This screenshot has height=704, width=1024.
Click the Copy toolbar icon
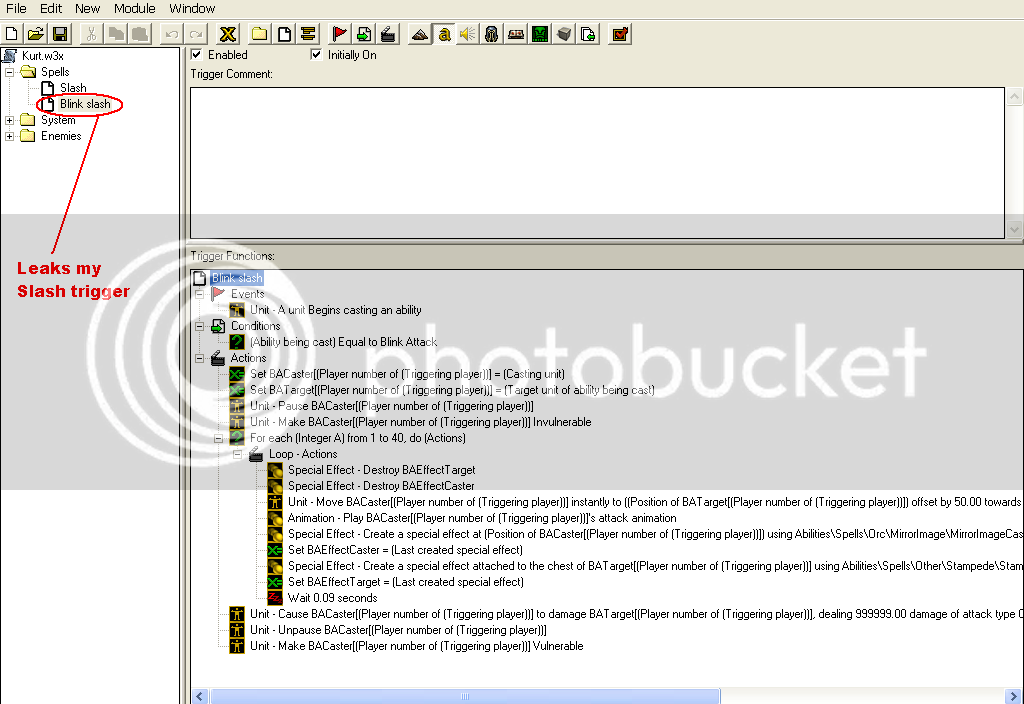click(116, 34)
